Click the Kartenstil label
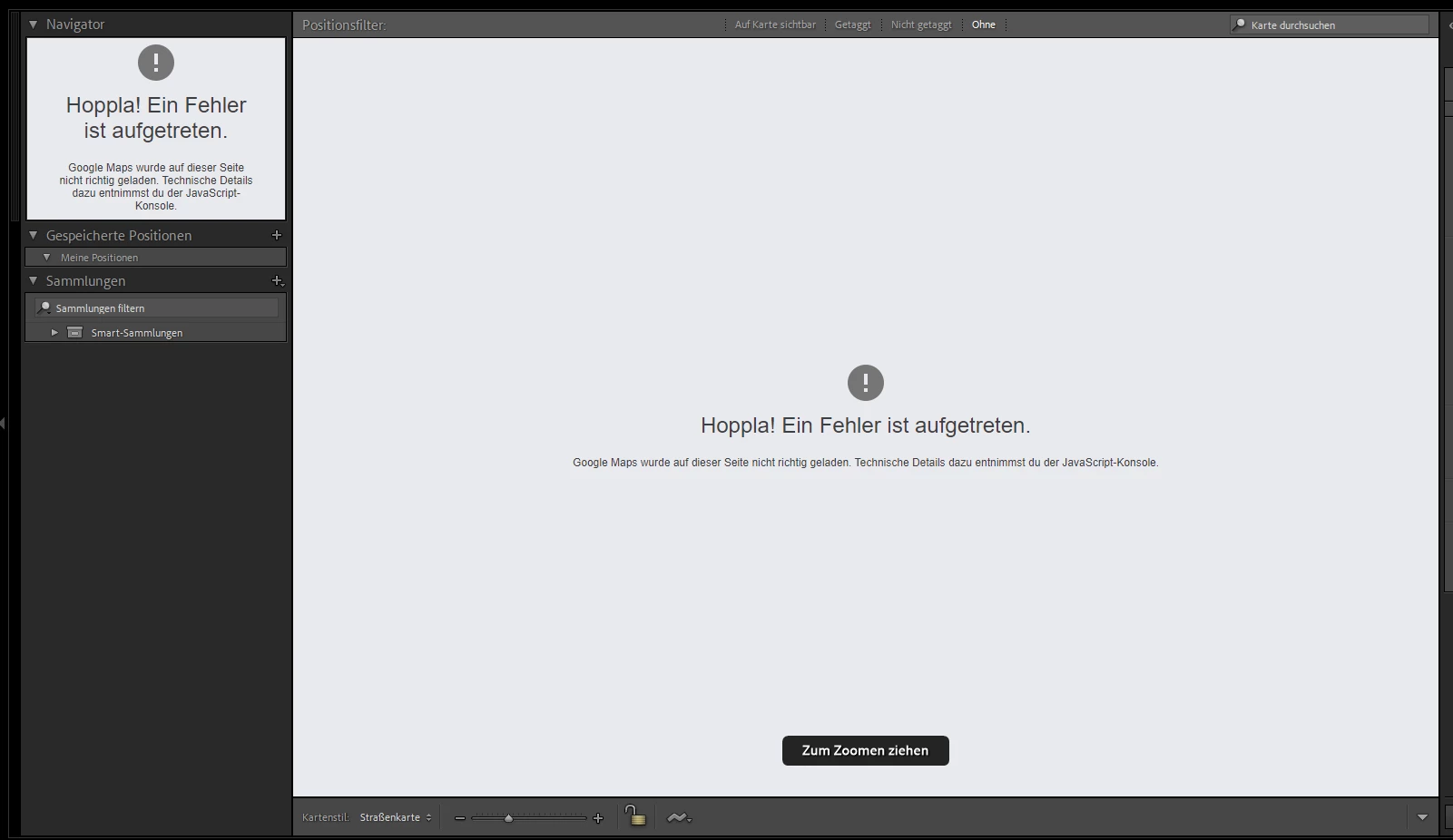Screen dimensions: 1453x840 pos(326,817)
